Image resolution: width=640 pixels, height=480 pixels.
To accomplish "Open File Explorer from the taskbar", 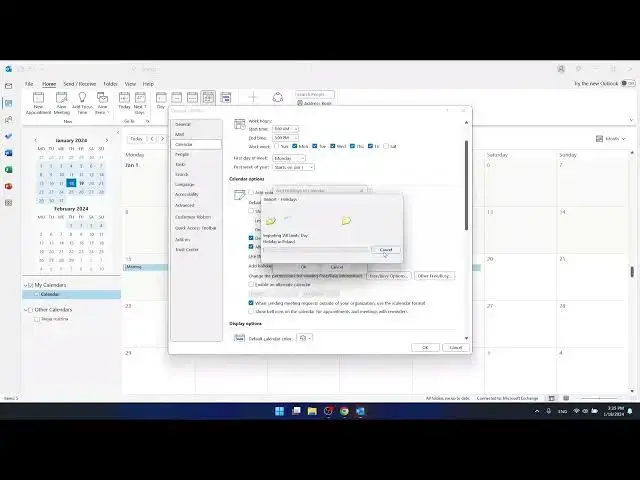I will pyautogui.click(x=312, y=411).
